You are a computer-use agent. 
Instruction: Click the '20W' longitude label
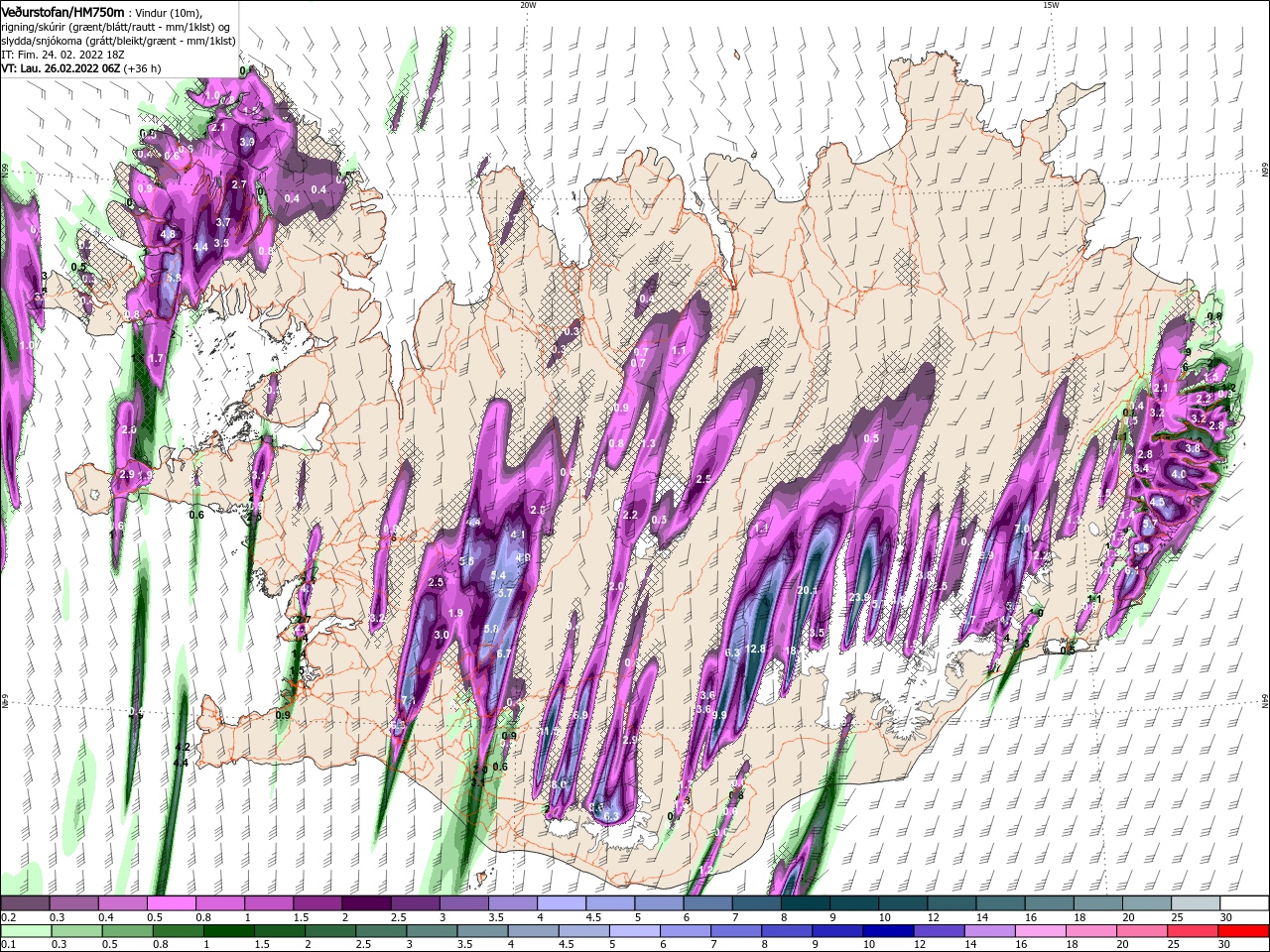point(528,5)
